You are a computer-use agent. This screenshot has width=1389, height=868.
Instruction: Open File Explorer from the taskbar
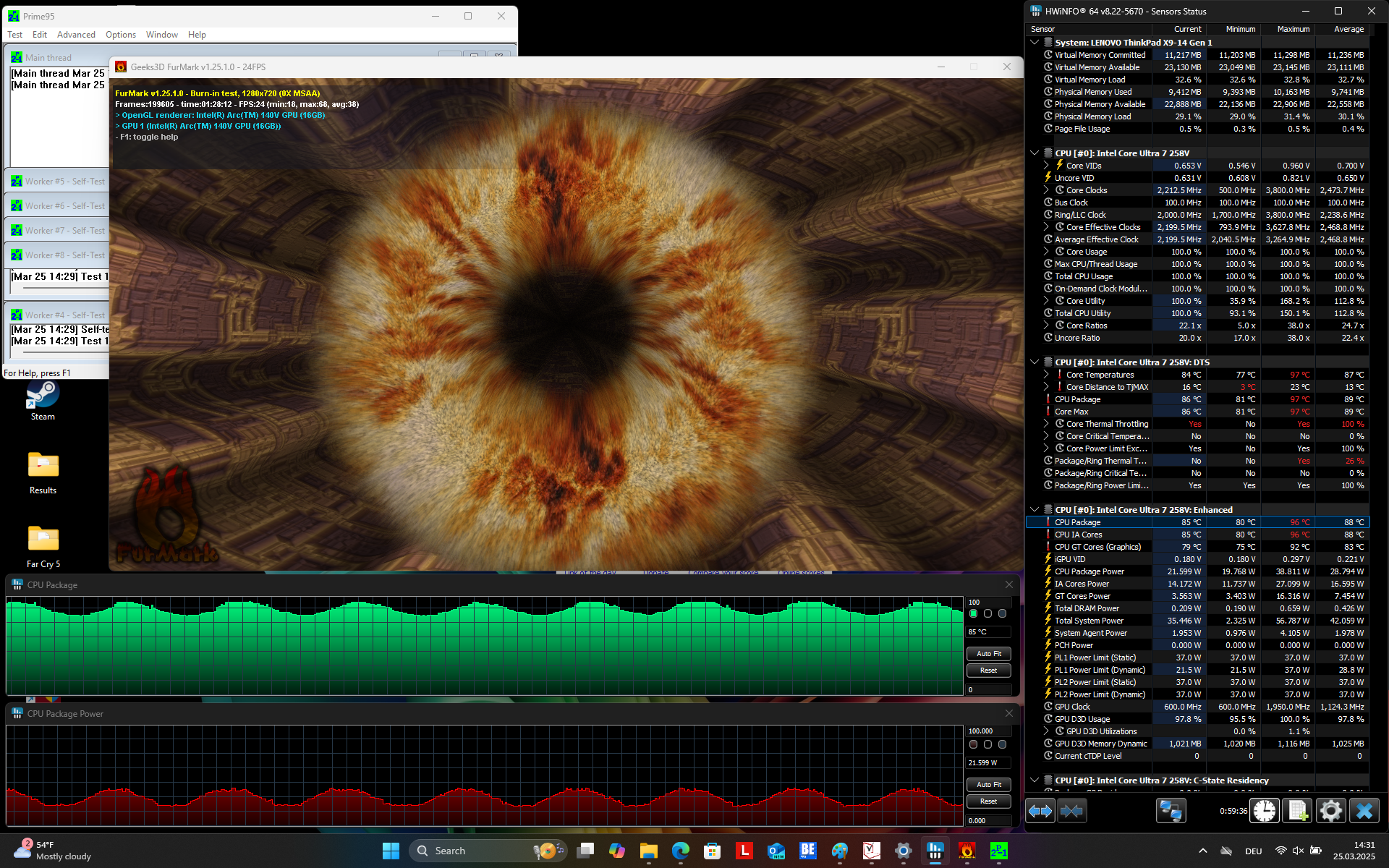649,851
